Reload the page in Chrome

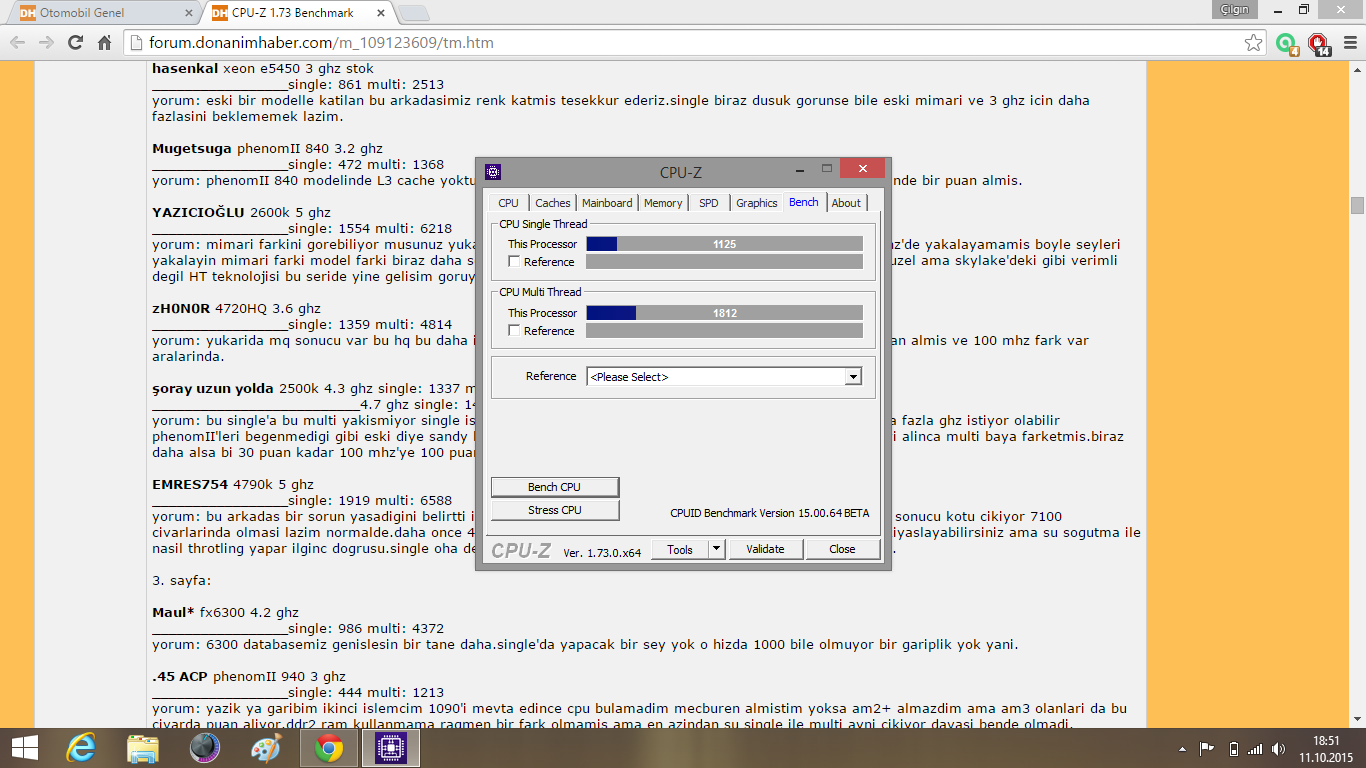coord(75,43)
